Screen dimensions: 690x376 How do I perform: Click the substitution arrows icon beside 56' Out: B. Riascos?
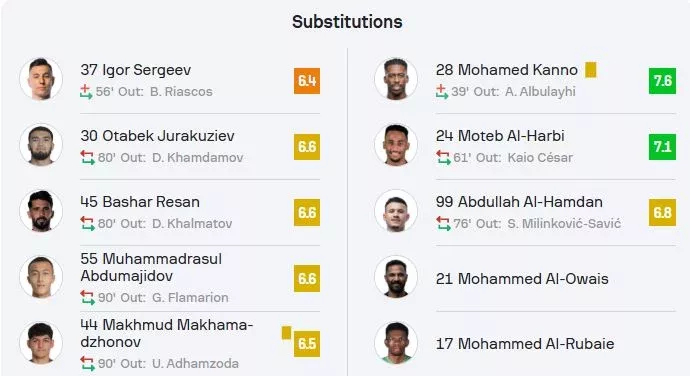point(86,92)
